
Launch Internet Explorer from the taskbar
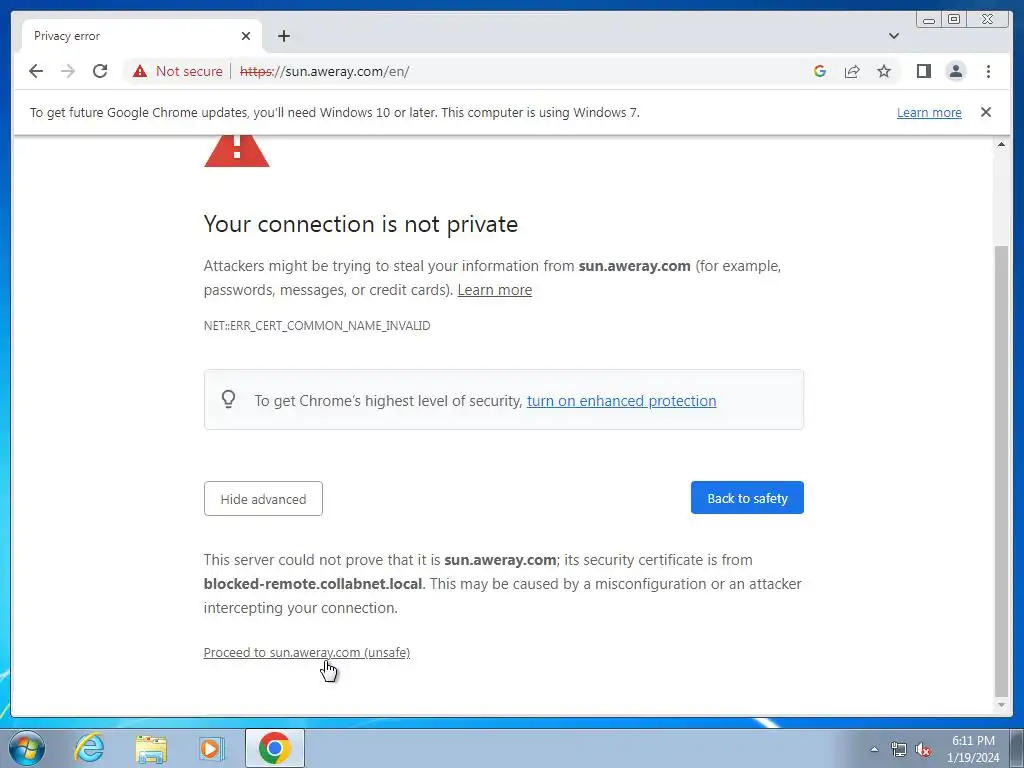(x=89, y=748)
